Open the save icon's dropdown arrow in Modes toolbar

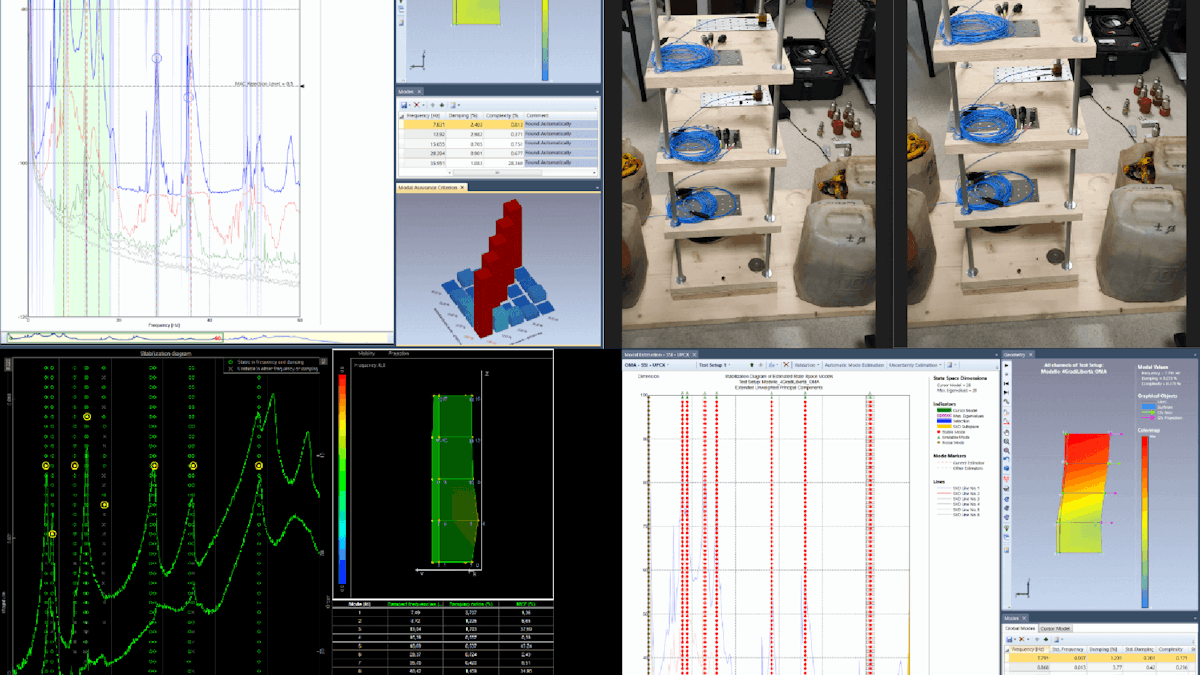click(410, 105)
